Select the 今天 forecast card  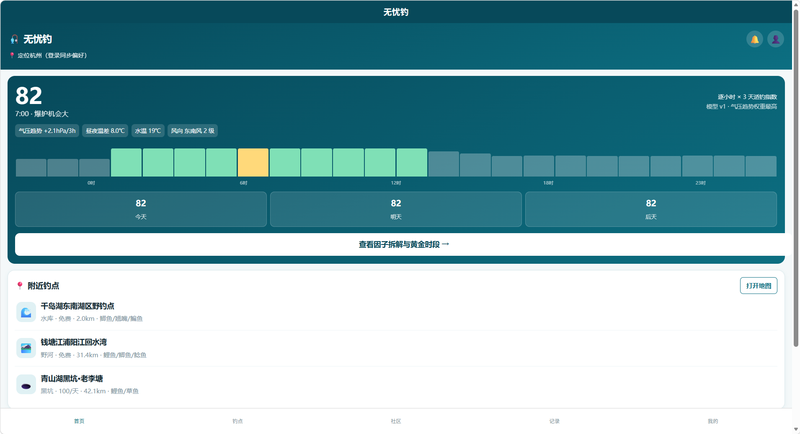click(x=141, y=209)
